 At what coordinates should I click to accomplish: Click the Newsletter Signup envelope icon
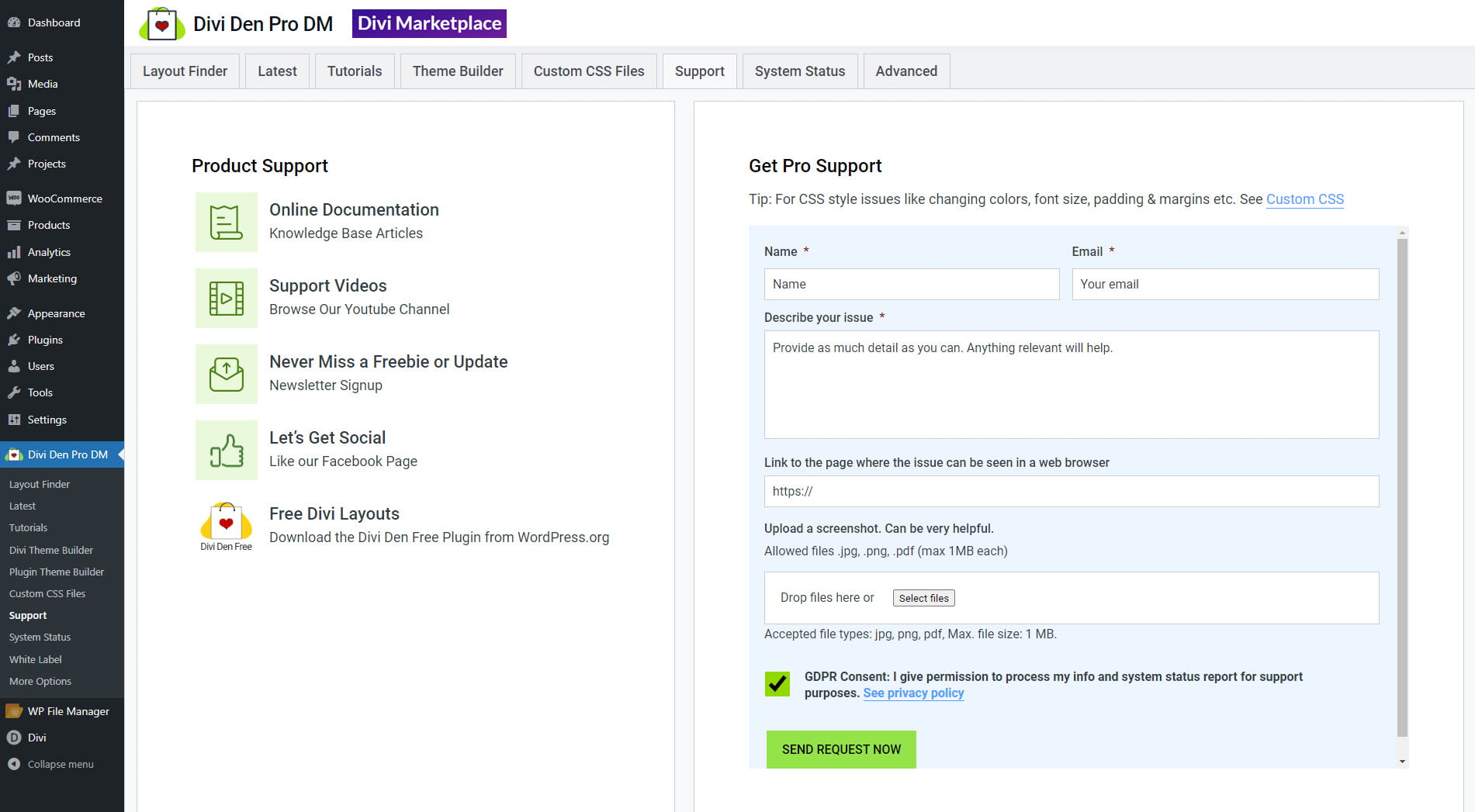[x=226, y=375]
